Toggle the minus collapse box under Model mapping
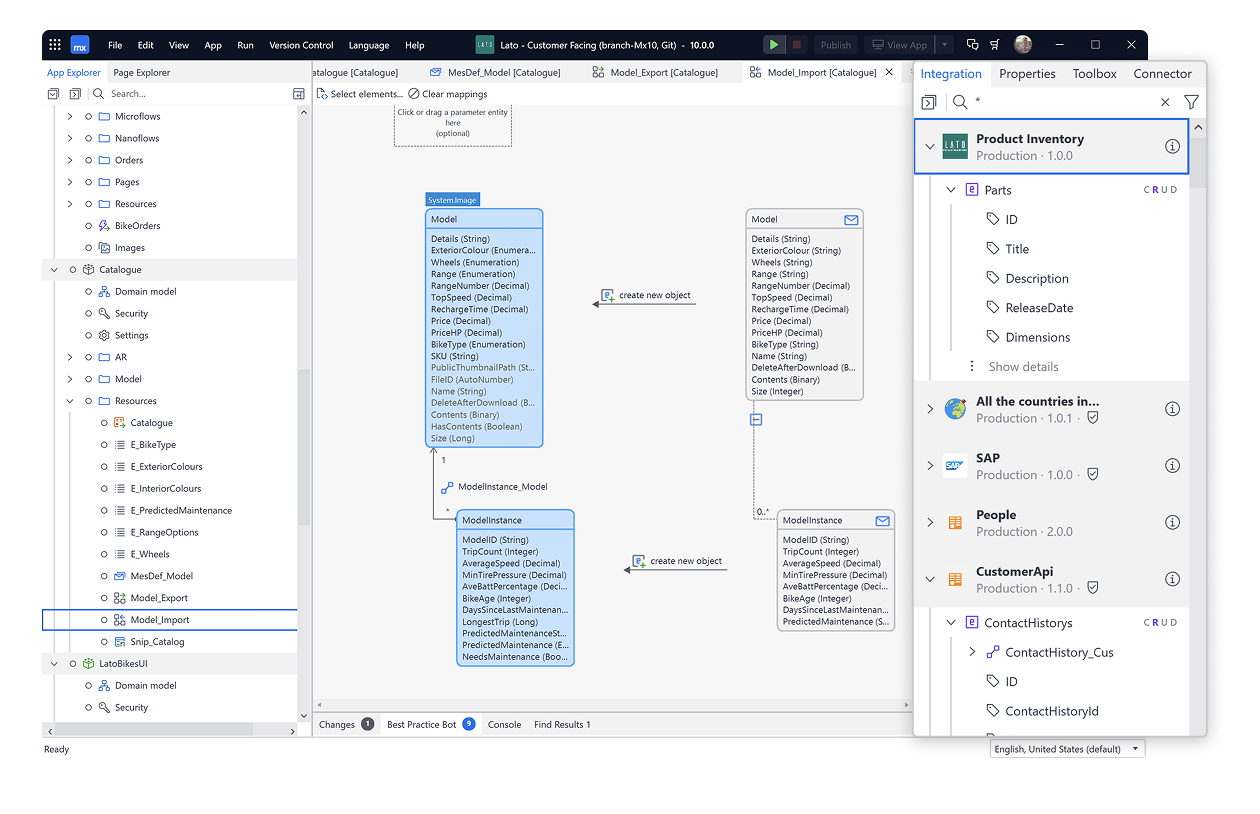 pyautogui.click(x=756, y=420)
